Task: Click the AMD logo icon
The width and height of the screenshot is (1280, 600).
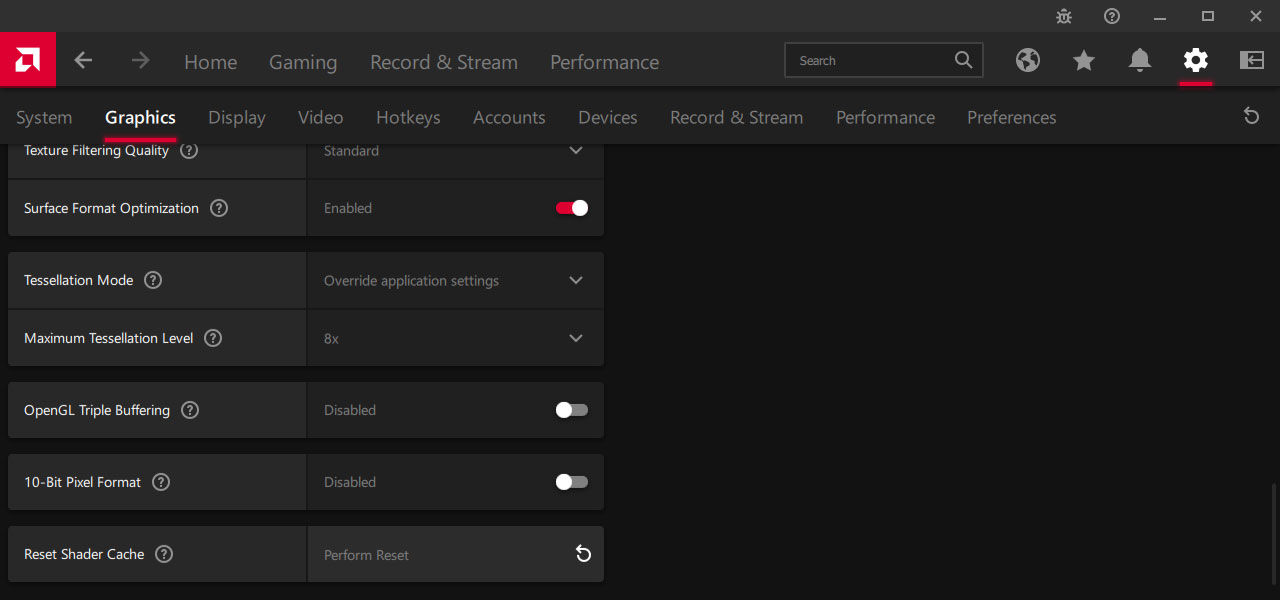Action: coord(27,60)
